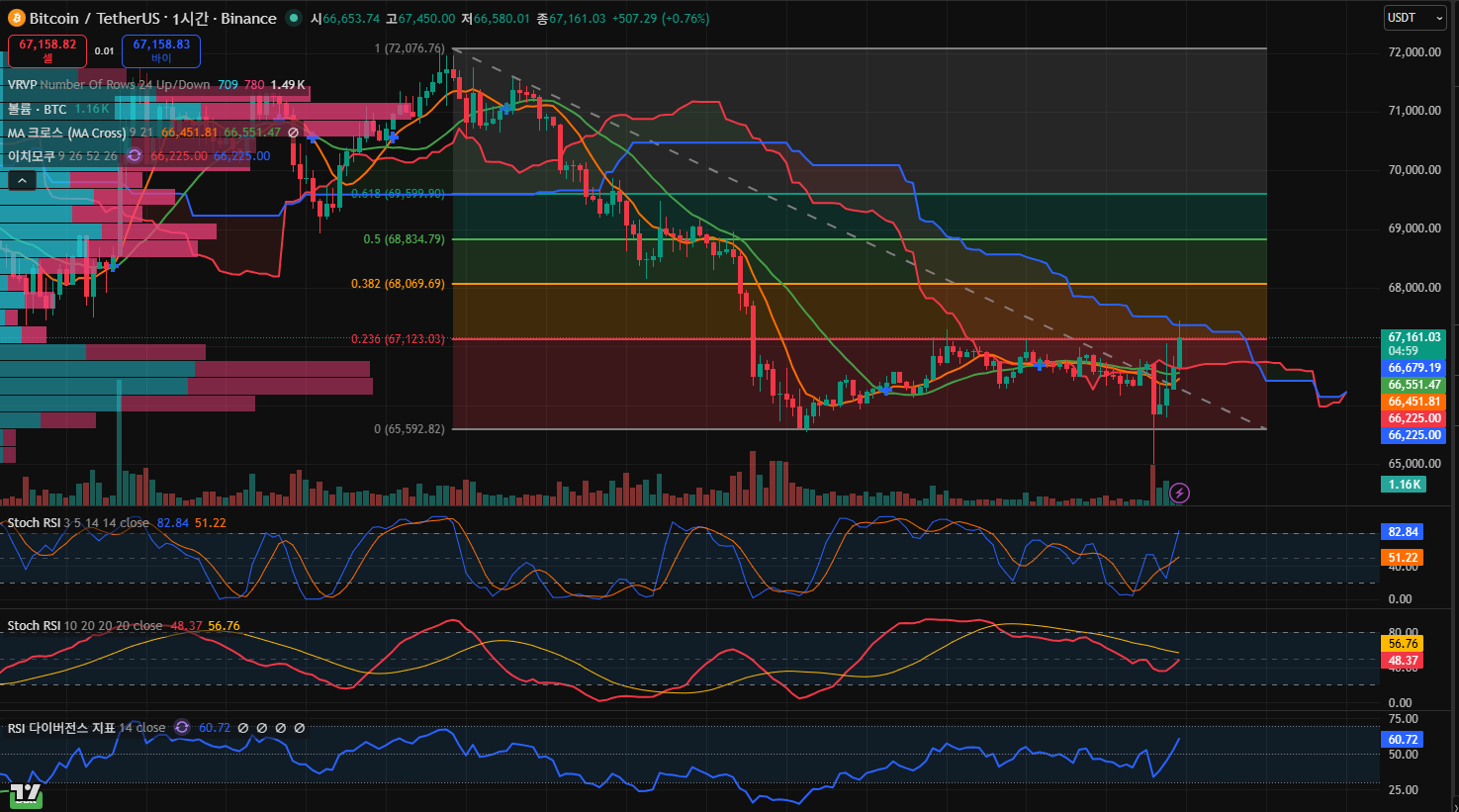1459x812 pixels.
Task: Click the first null symbol after RSI 60.72
Action: pos(243,728)
